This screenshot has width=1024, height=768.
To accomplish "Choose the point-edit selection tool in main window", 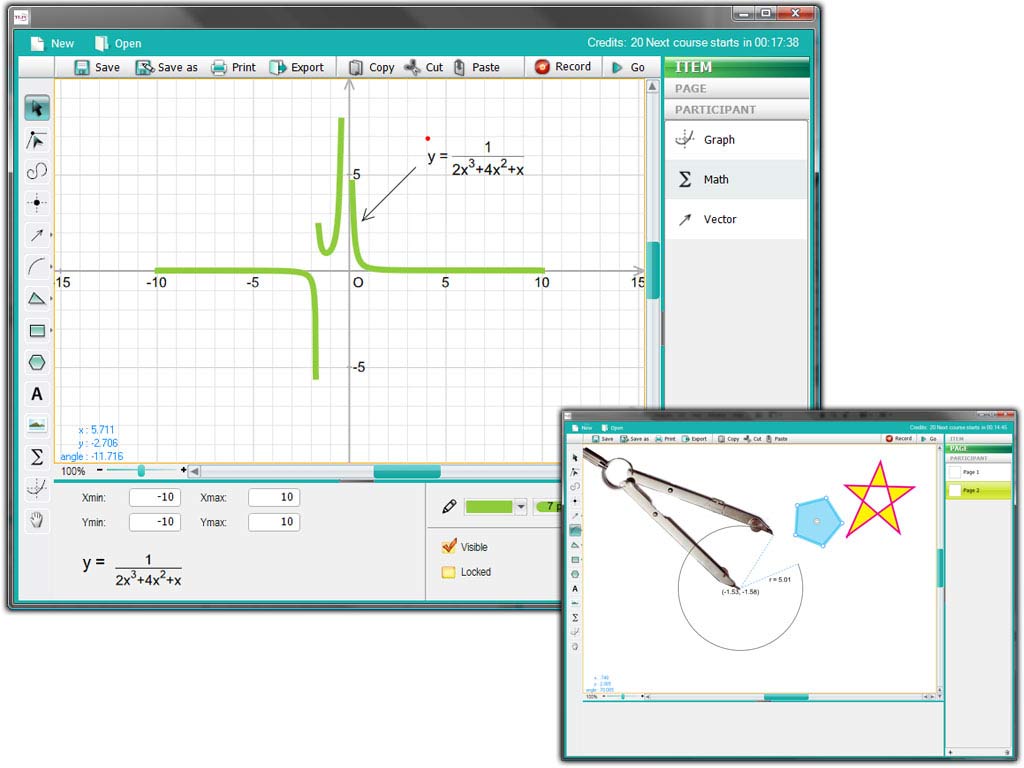I will [37, 140].
